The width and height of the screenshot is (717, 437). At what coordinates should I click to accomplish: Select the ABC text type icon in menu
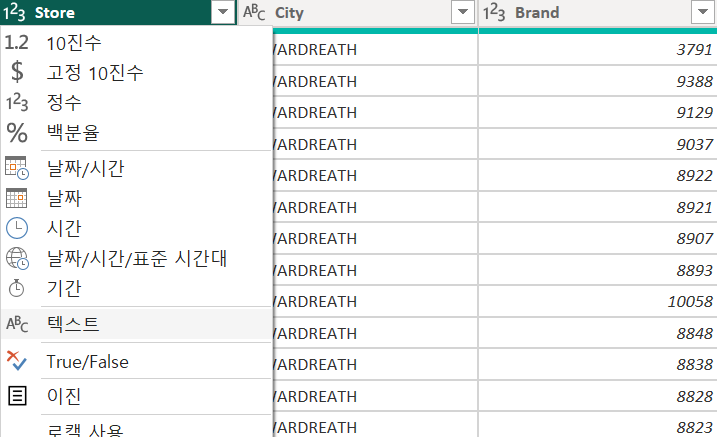pos(17,324)
